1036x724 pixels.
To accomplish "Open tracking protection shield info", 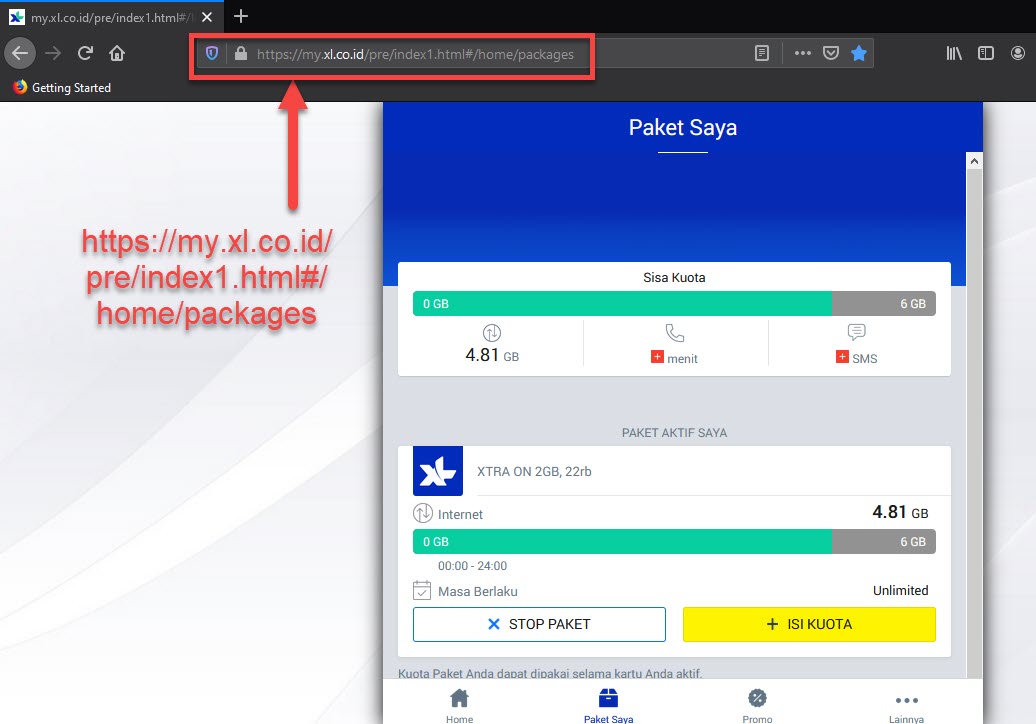I will pyautogui.click(x=211, y=54).
